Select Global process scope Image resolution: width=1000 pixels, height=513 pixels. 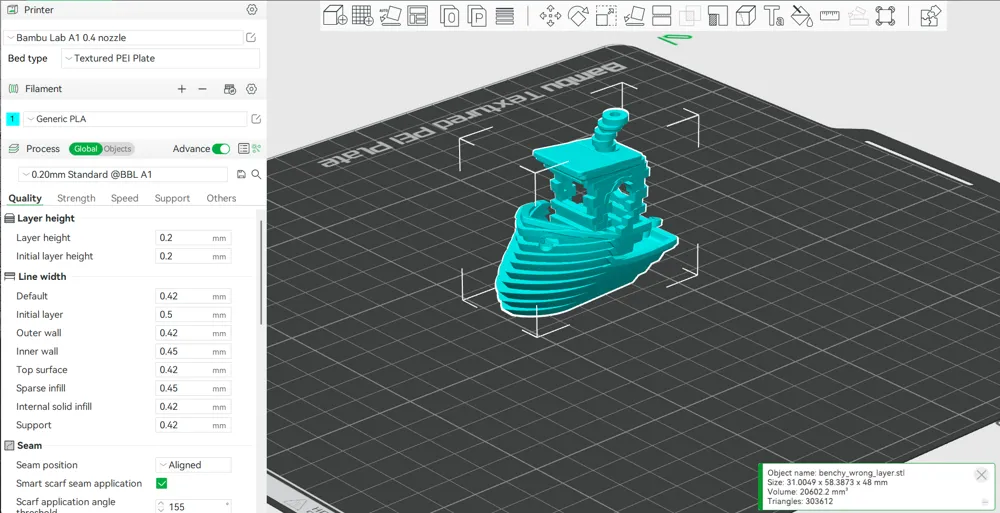(x=85, y=149)
